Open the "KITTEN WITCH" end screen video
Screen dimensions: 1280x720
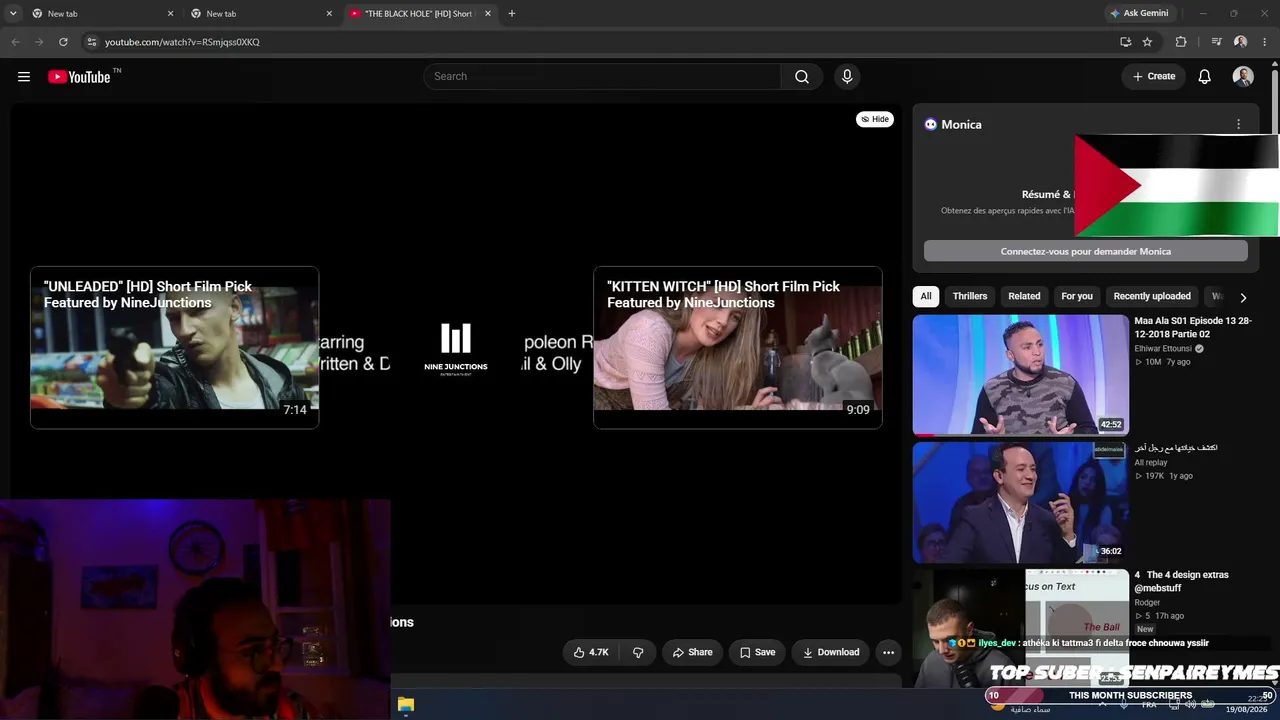coord(738,348)
